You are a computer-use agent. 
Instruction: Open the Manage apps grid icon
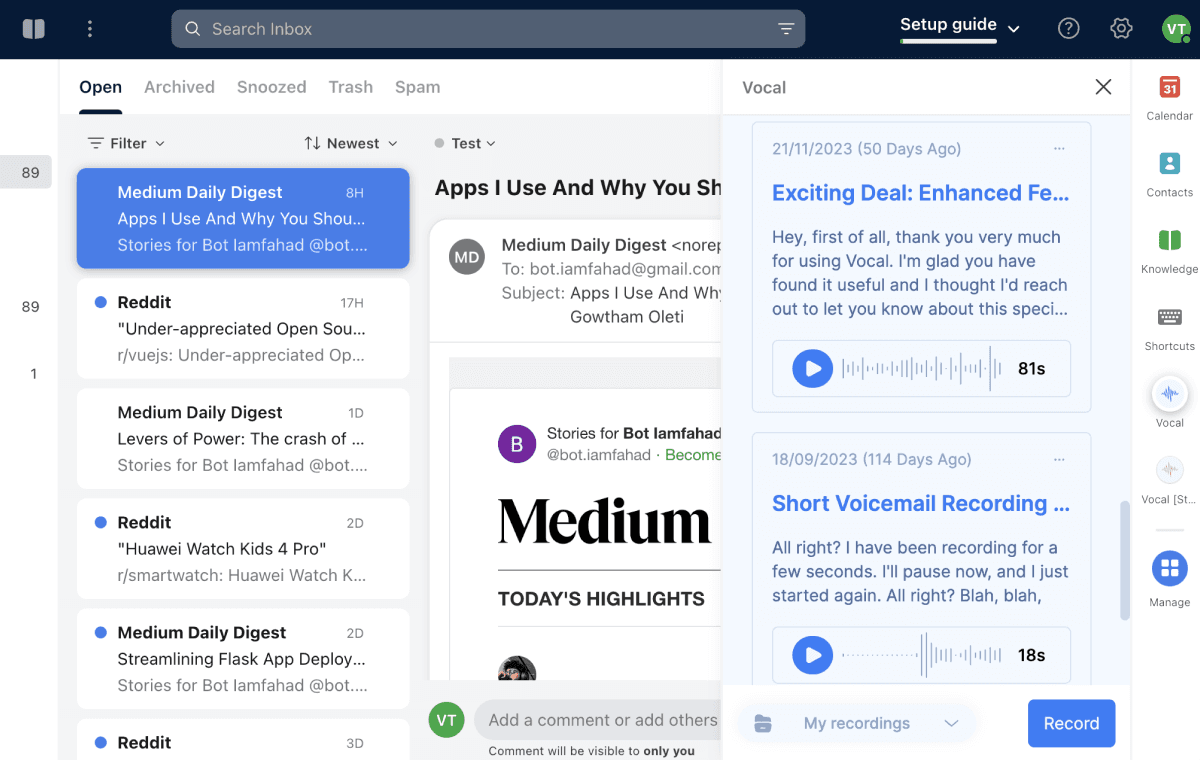point(1169,569)
